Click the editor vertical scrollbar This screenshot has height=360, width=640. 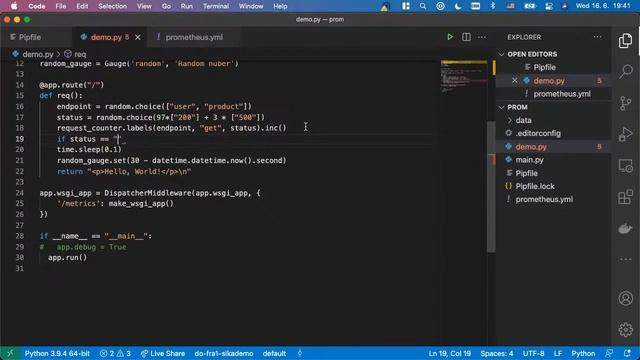coord(492,187)
